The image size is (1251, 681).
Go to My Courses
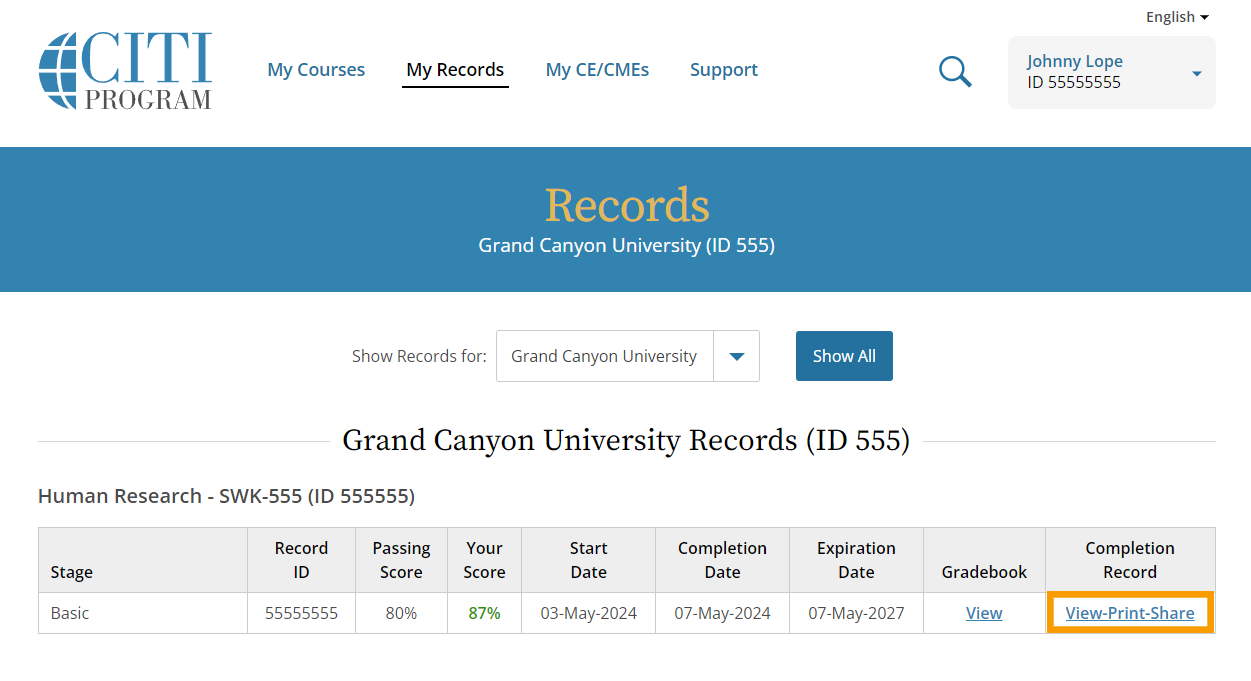pyautogui.click(x=316, y=70)
